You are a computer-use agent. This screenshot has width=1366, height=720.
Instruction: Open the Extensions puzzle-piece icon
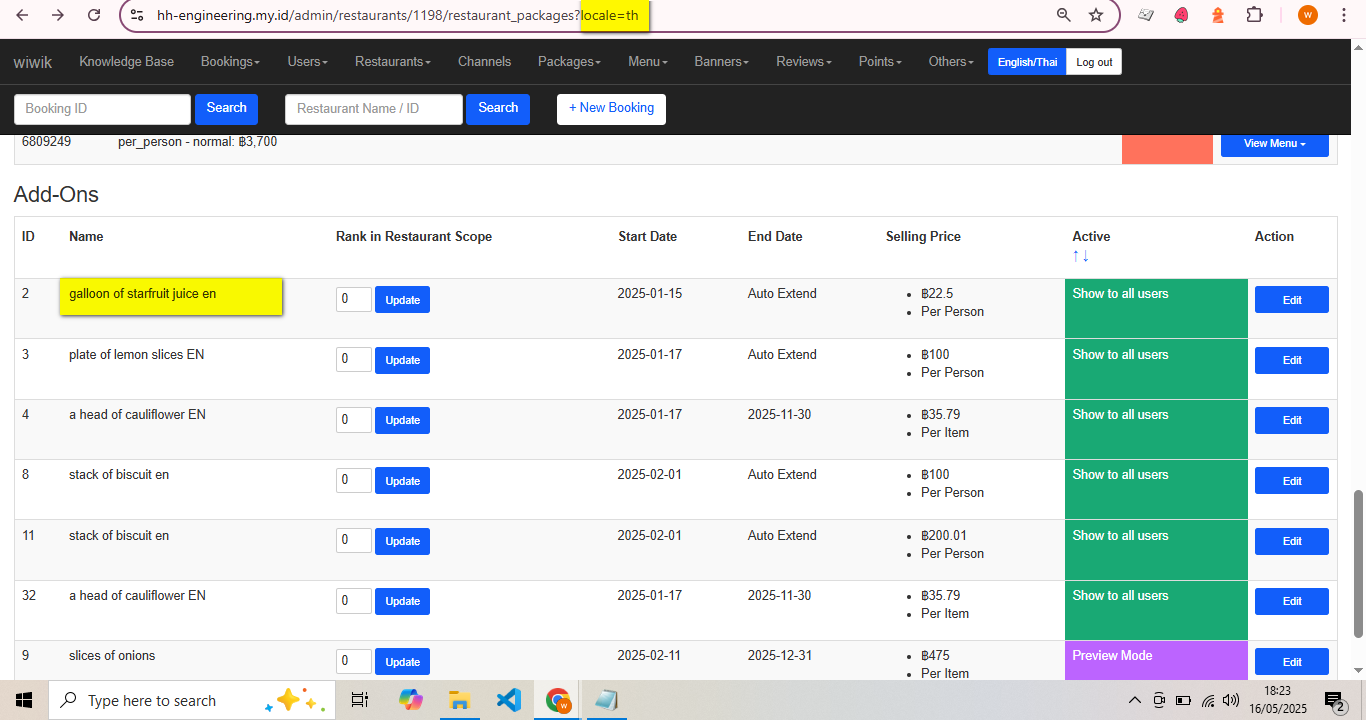(x=1254, y=15)
